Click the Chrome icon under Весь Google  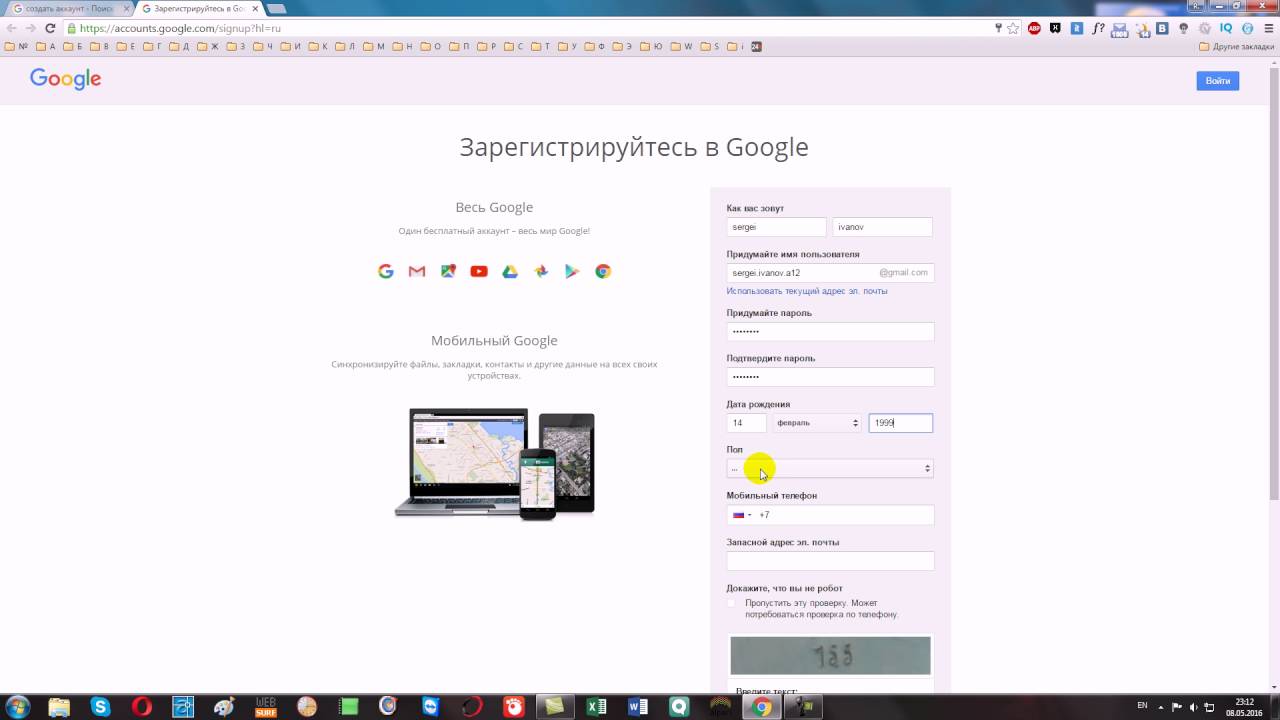click(603, 271)
